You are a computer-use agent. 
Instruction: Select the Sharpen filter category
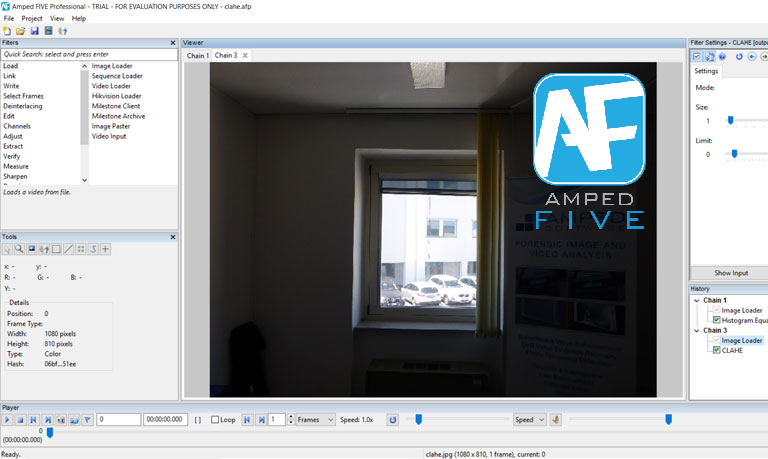coord(15,176)
